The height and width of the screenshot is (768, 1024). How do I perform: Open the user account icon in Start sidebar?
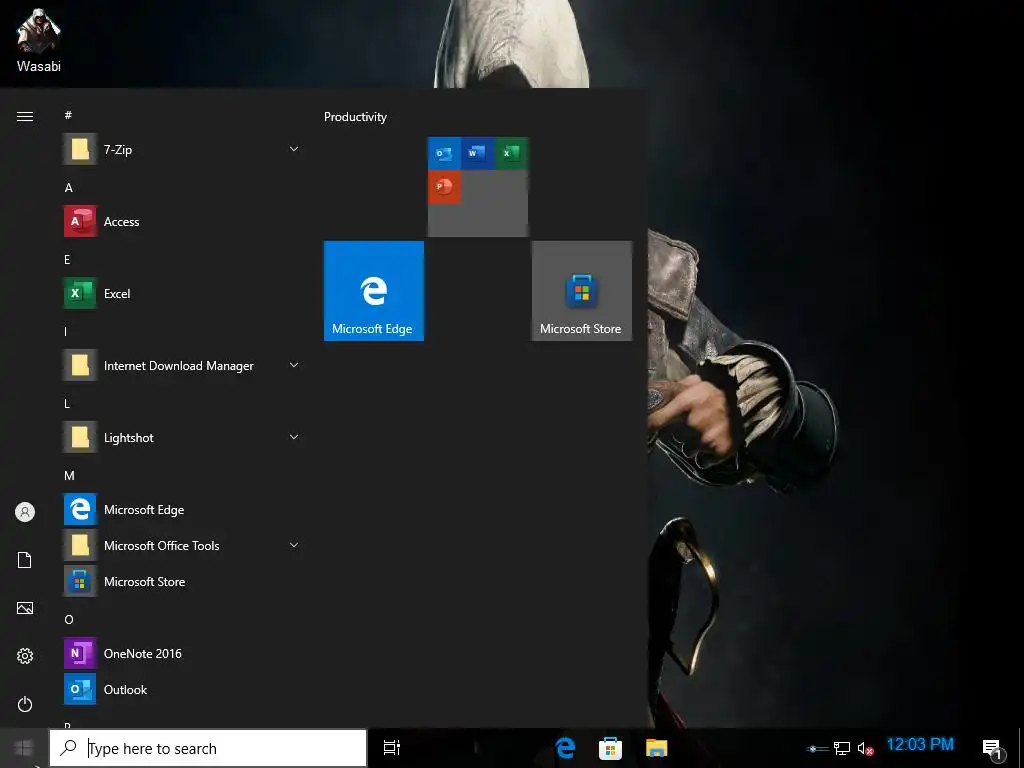point(25,512)
